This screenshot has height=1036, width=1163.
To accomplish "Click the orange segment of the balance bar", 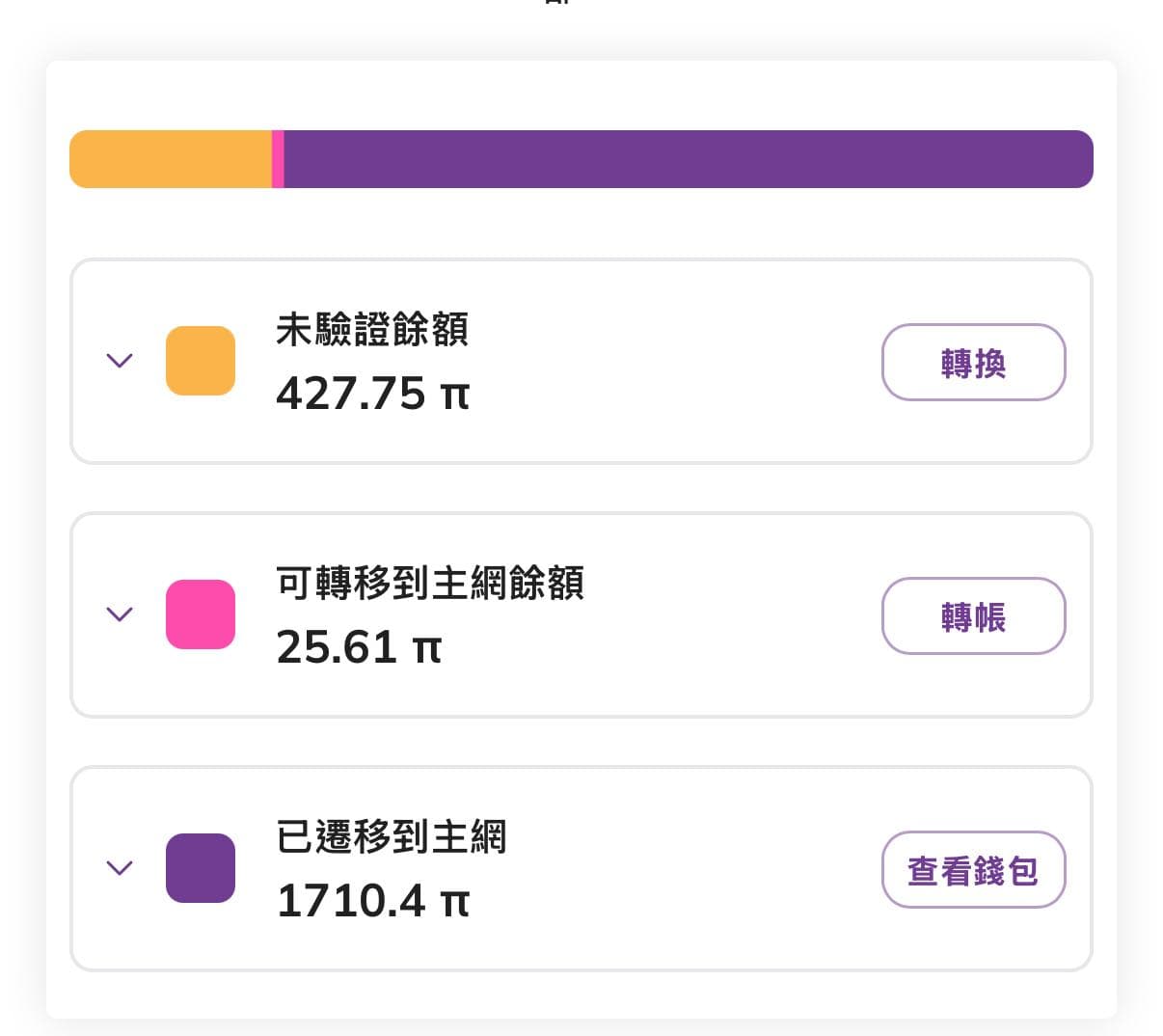I will (x=169, y=158).
